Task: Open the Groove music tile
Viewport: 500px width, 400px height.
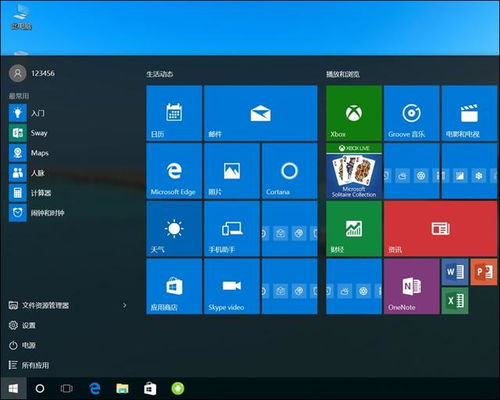Action: tap(411, 113)
